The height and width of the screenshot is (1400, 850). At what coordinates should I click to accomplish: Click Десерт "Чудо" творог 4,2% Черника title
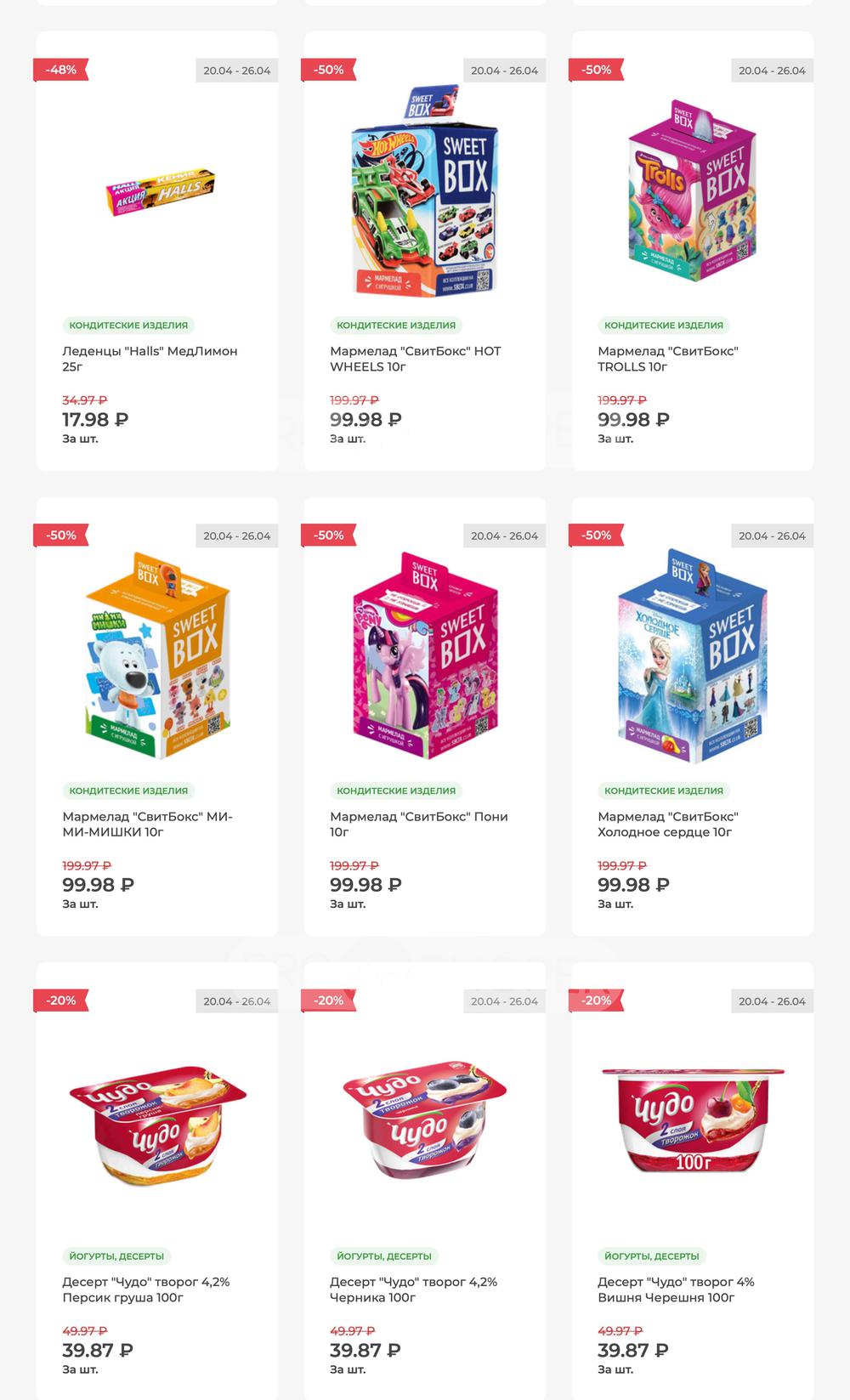click(x=414, y=1289)
